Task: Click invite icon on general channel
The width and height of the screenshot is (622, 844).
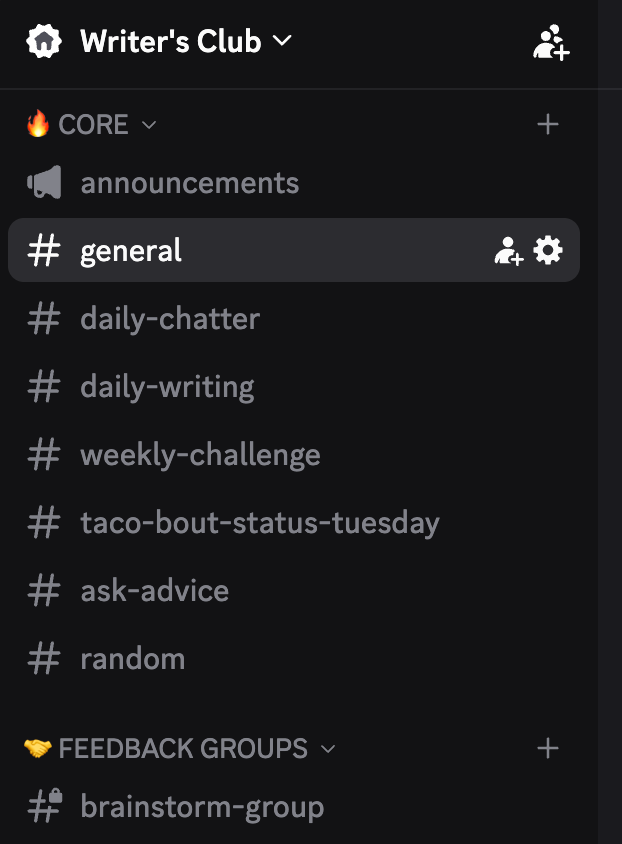Action: (x=508, y=251)
